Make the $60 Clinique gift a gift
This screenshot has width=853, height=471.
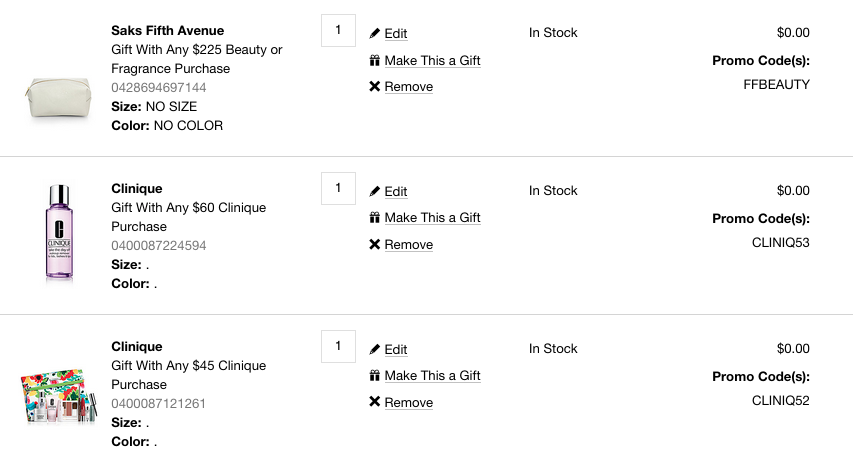coord(432,218)
